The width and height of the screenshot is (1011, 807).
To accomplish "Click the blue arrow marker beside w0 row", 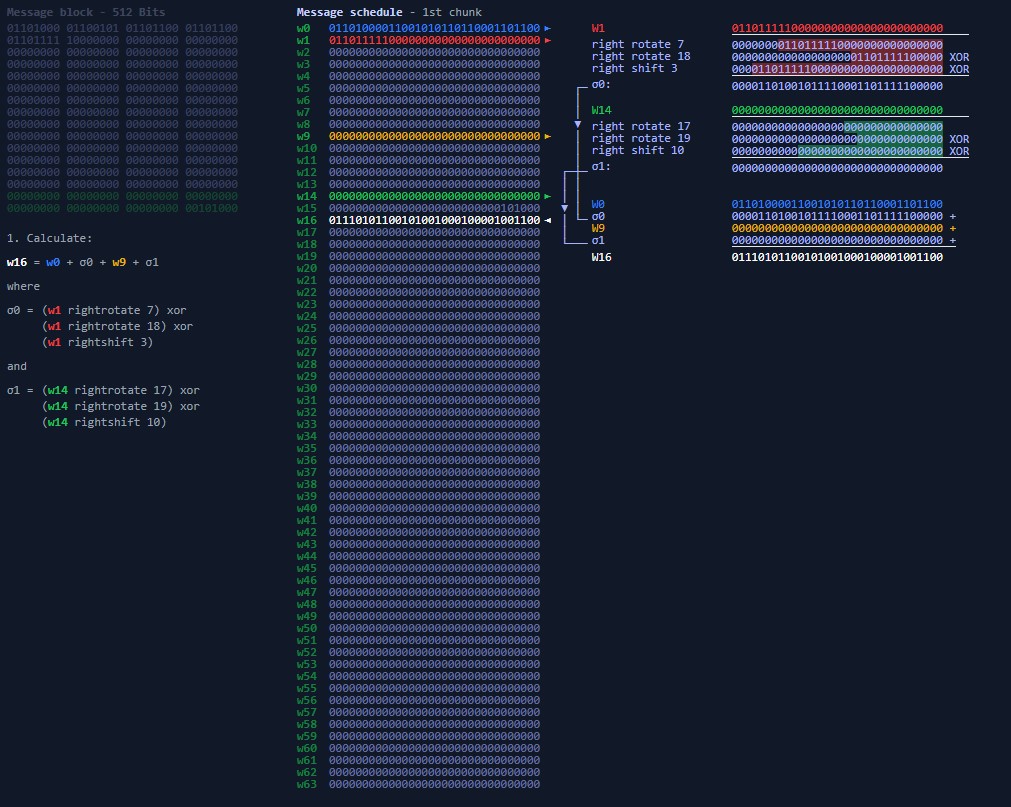I will click(547, 28).
